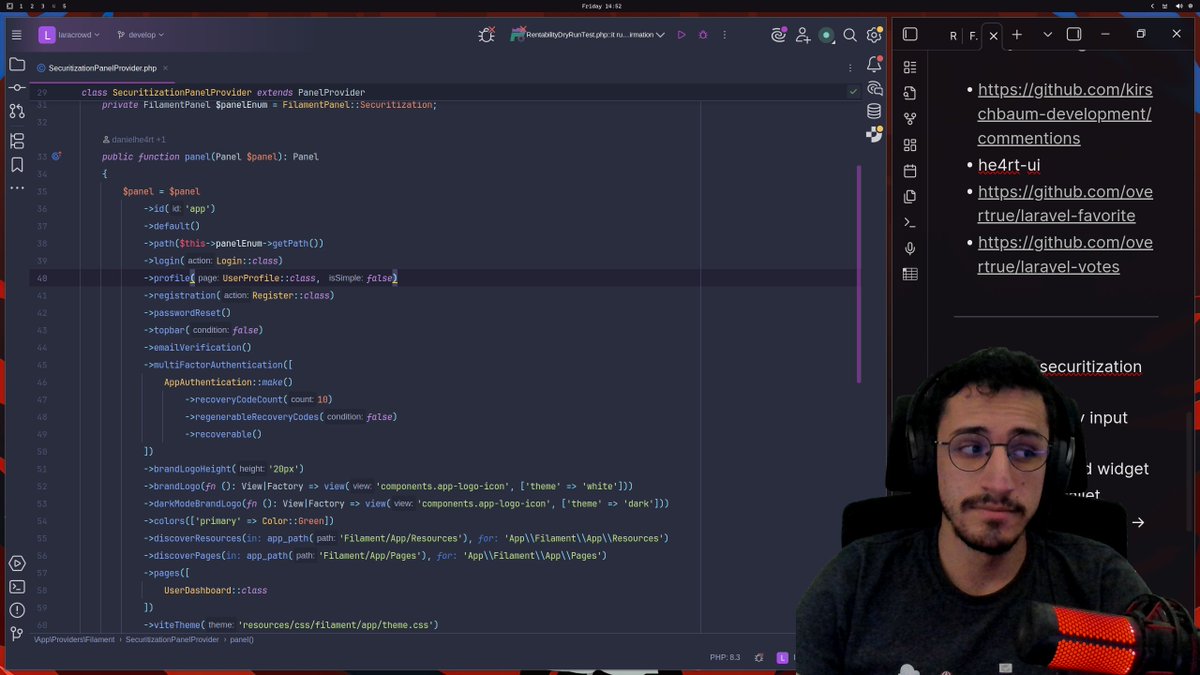1200x675 pixels.
Task: Open more run actions vertical dots
Action: (724, 35)
